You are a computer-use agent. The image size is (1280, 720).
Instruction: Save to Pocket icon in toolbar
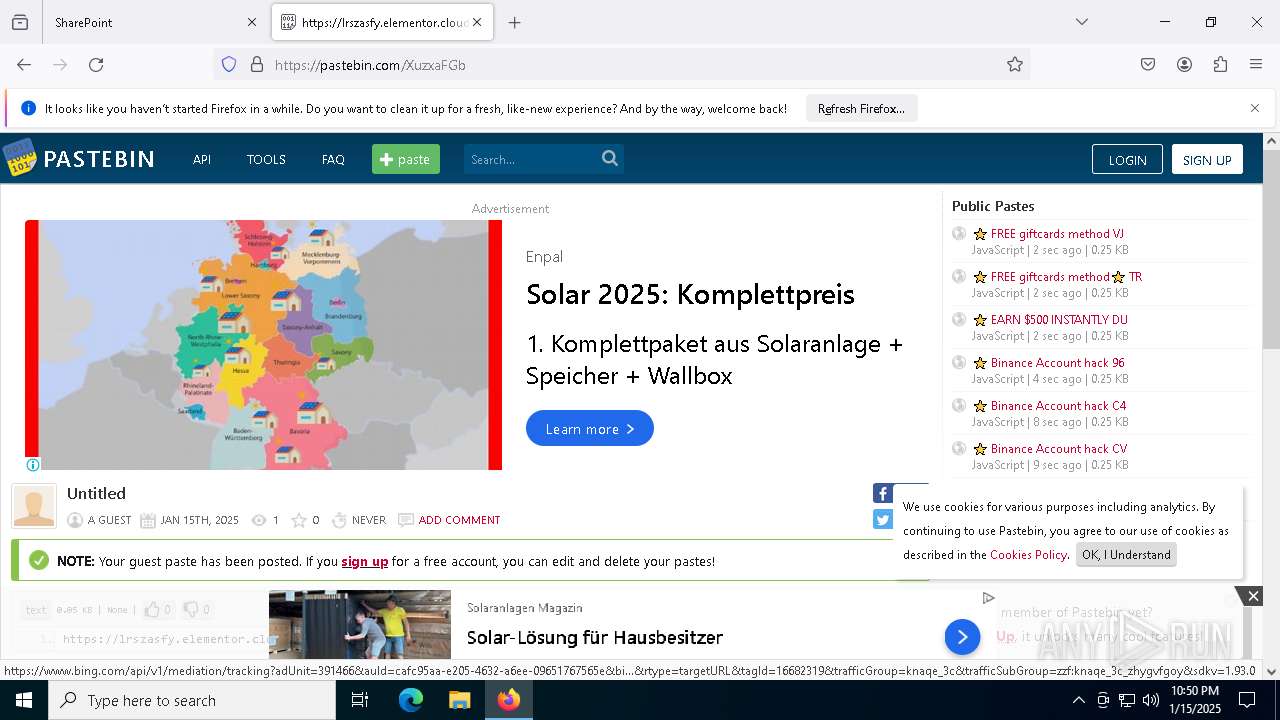click(1148, 64)
